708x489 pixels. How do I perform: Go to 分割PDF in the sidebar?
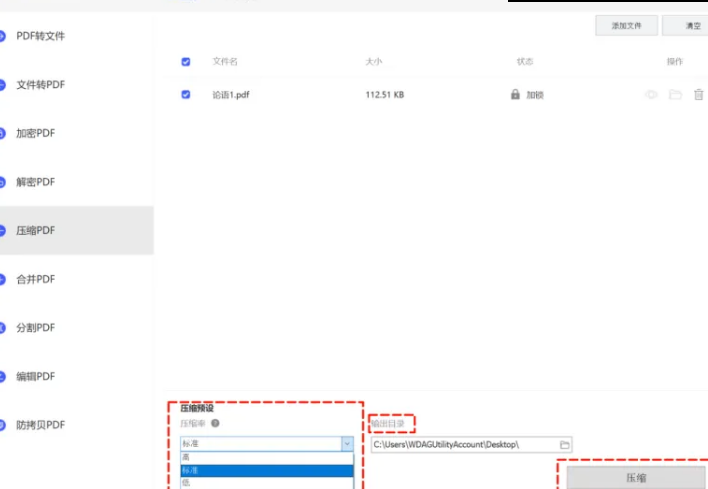tap(36, 328)
